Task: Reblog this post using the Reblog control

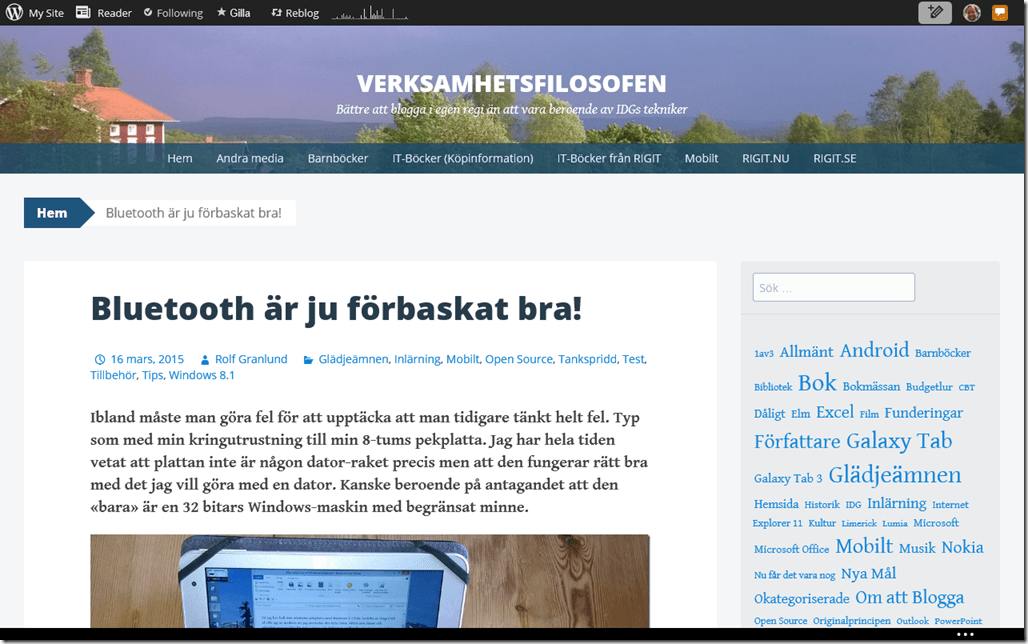Action: 294,12
